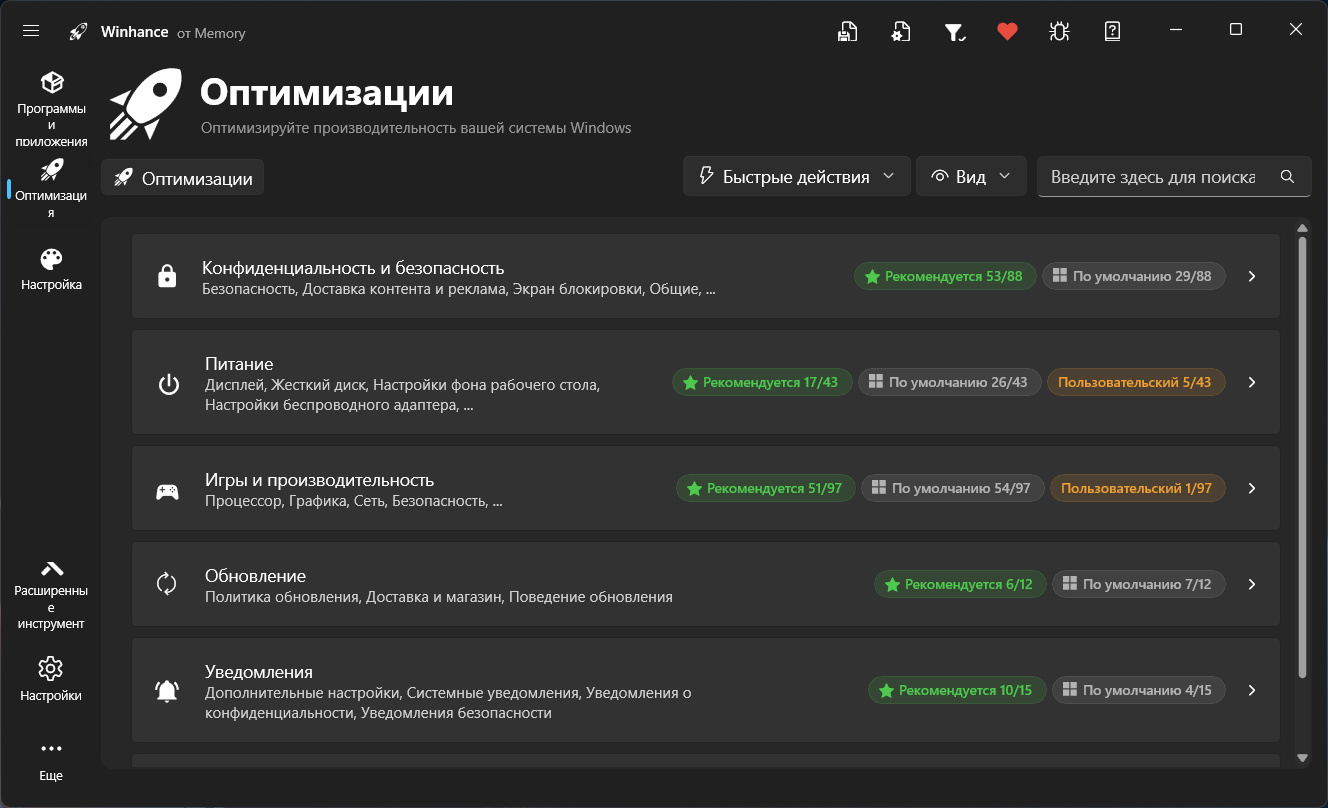The height and width of the screenshot is (808, 1328).
Task: Click the Рекомендуется 17/43 badge
Action: [x=762, y=382]
